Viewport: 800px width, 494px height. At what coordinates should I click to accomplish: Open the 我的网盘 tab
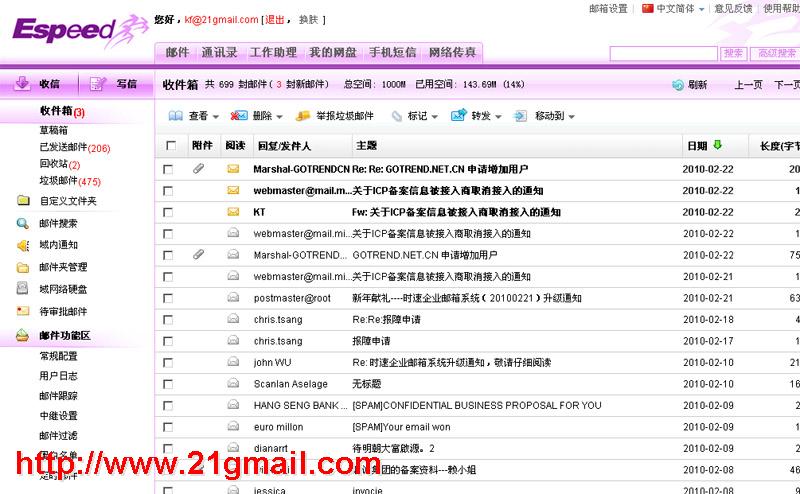click(x=332, y=53)
